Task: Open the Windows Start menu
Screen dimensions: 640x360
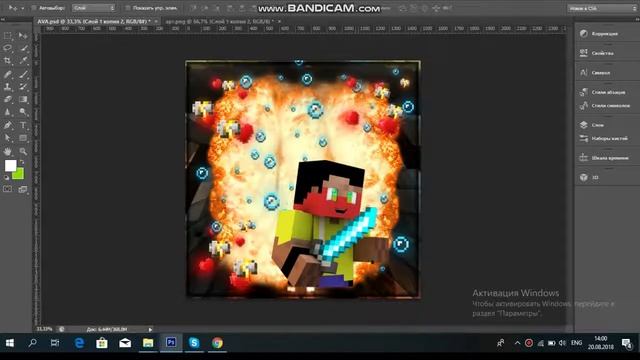Action: 9,343
